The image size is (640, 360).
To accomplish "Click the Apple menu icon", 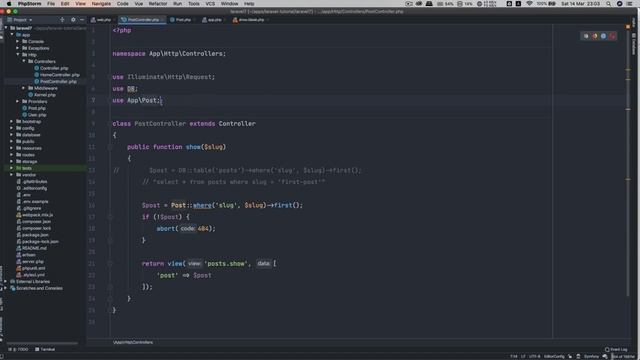I will (x=9, y=4).
